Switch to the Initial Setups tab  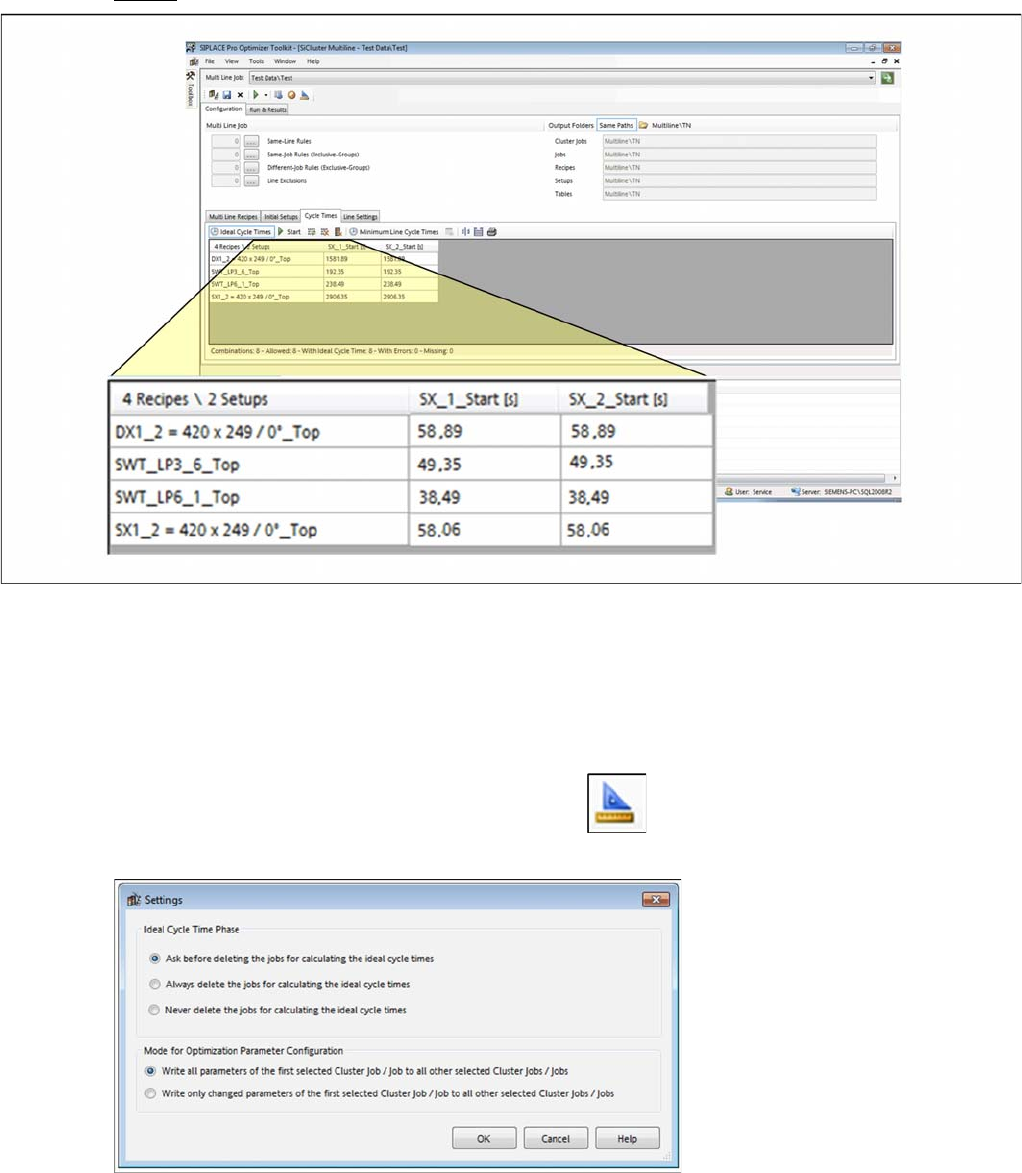point(281,217)
